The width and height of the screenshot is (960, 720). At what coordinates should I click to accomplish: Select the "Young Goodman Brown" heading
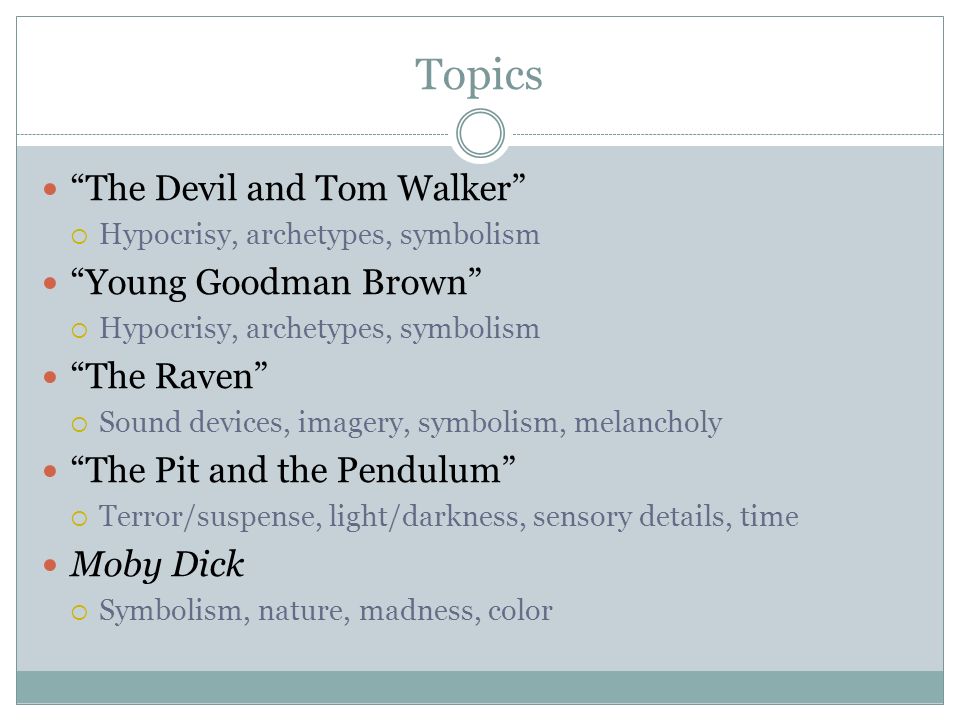[x=276, y=282]
